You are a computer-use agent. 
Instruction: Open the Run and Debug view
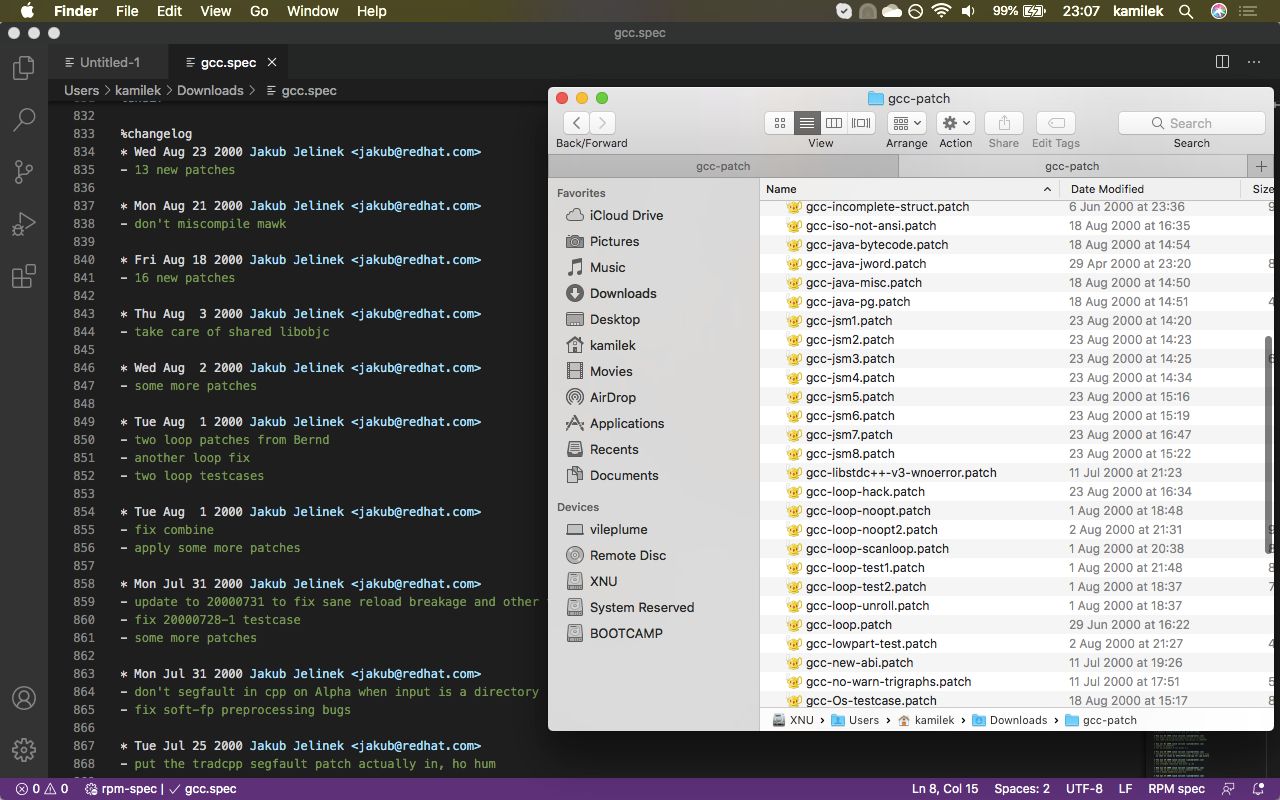(24, 224)
